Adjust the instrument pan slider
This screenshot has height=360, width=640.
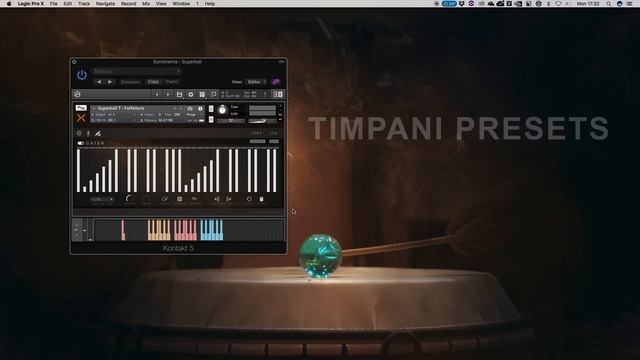coord(231,121)
